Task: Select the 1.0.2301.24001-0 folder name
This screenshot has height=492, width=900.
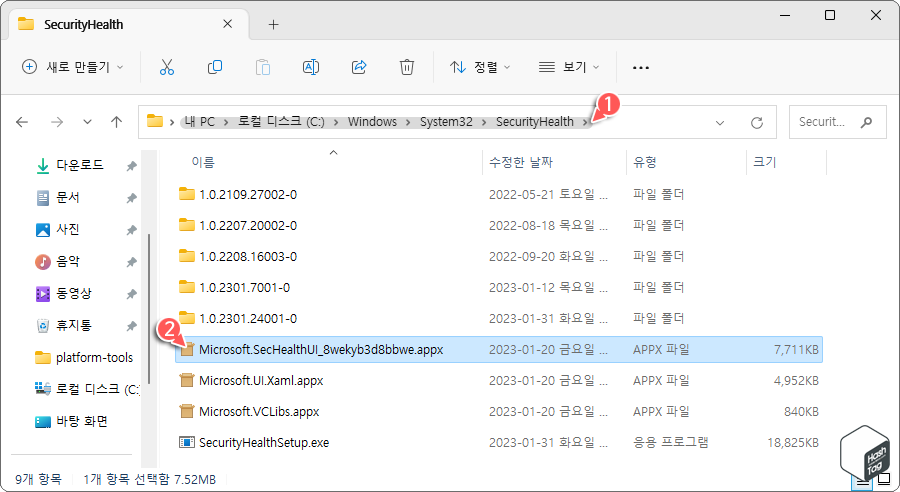Action: (x=248, y=318)
